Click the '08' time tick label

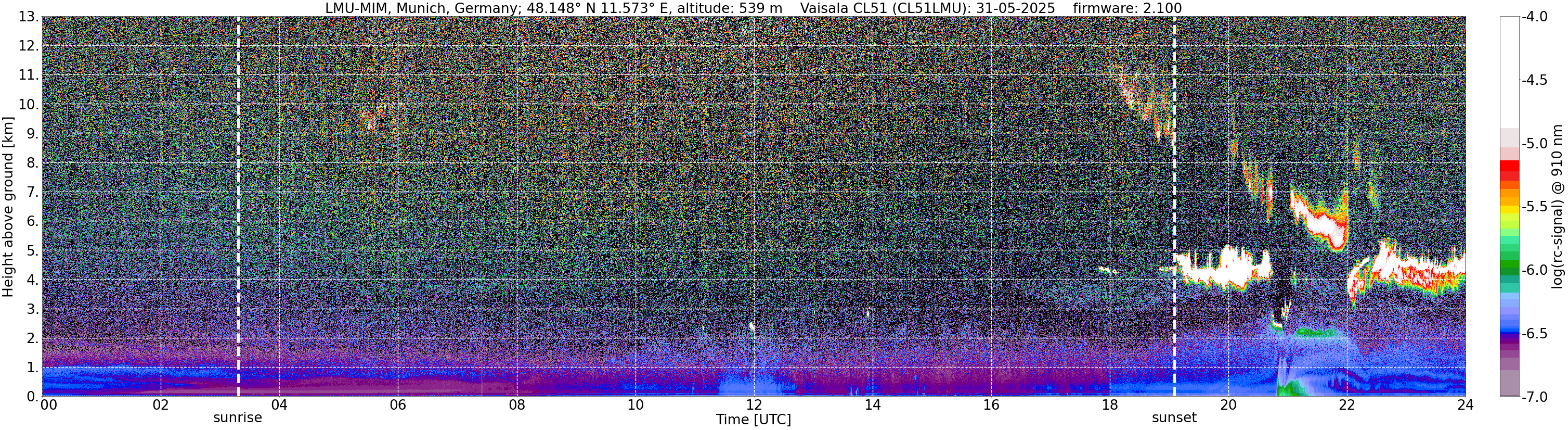tap(516, 405)
